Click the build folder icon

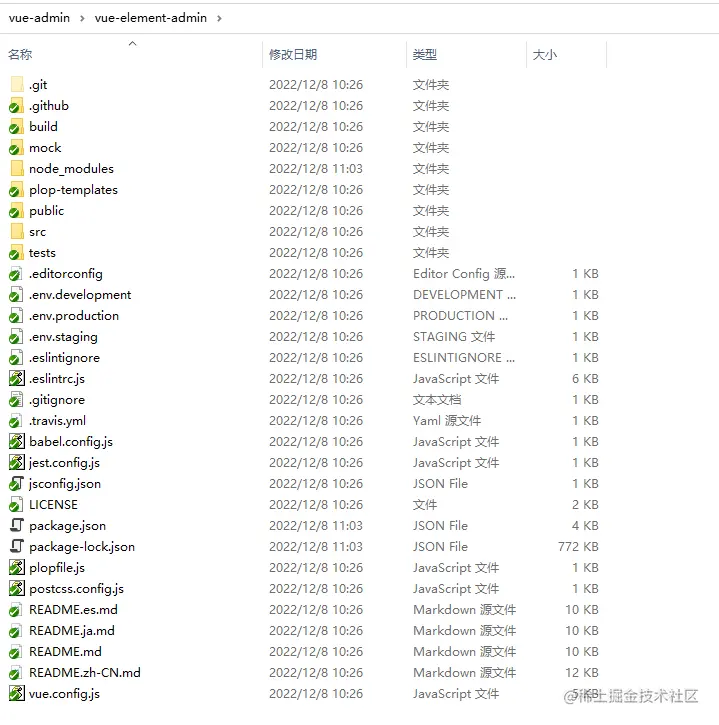coord(17,127)
